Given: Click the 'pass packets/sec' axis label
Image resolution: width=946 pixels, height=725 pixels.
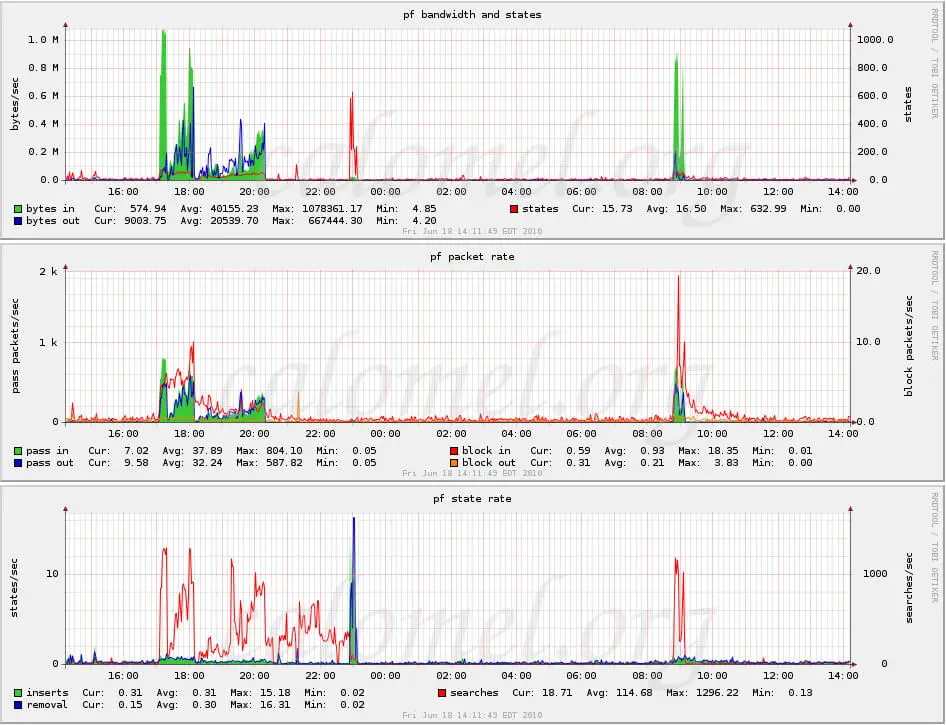Looking at the screenshot, I should click(x=15, y=346).
